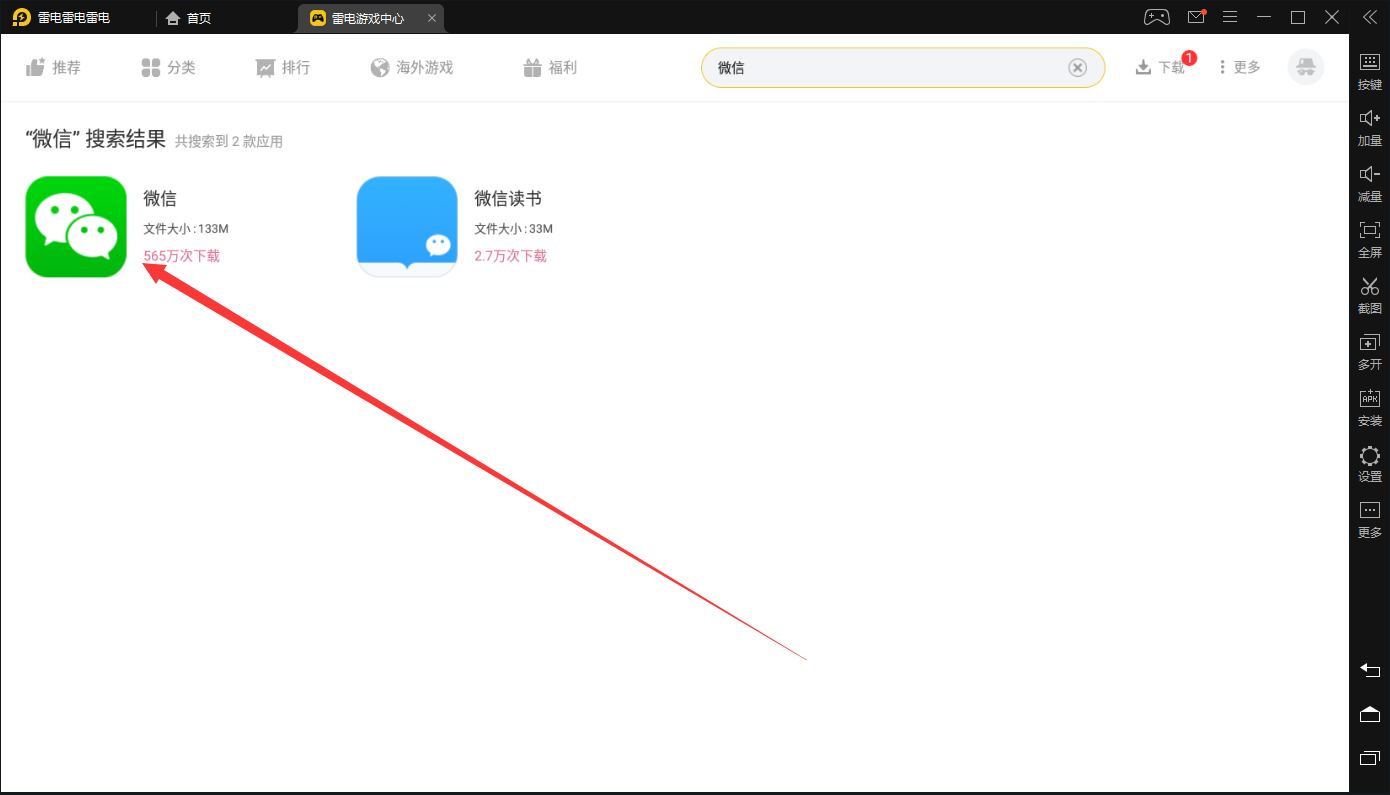Show more sidebar tools (更多)
This screenshot has height=795, width=1390.
pos(1369,518)
